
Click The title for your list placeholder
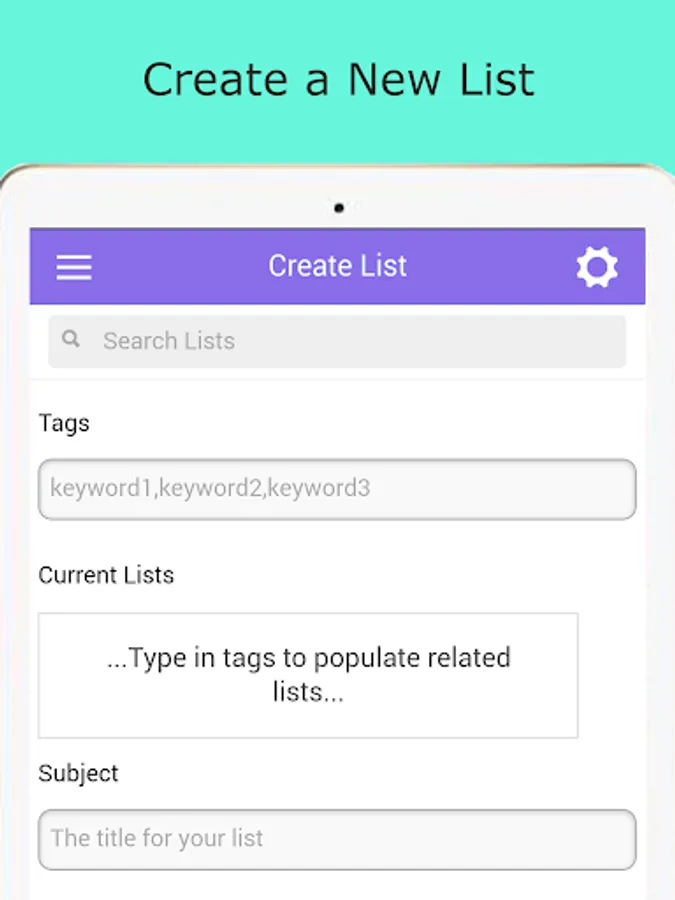click(157, 838)
